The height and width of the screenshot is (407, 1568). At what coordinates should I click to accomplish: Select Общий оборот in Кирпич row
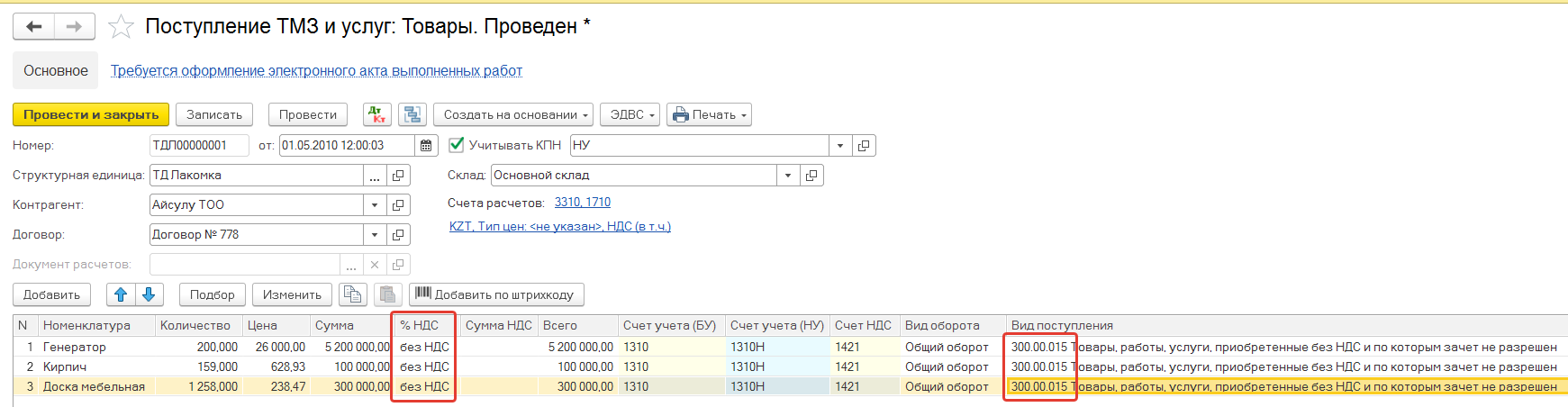click(x=953, y=366)
